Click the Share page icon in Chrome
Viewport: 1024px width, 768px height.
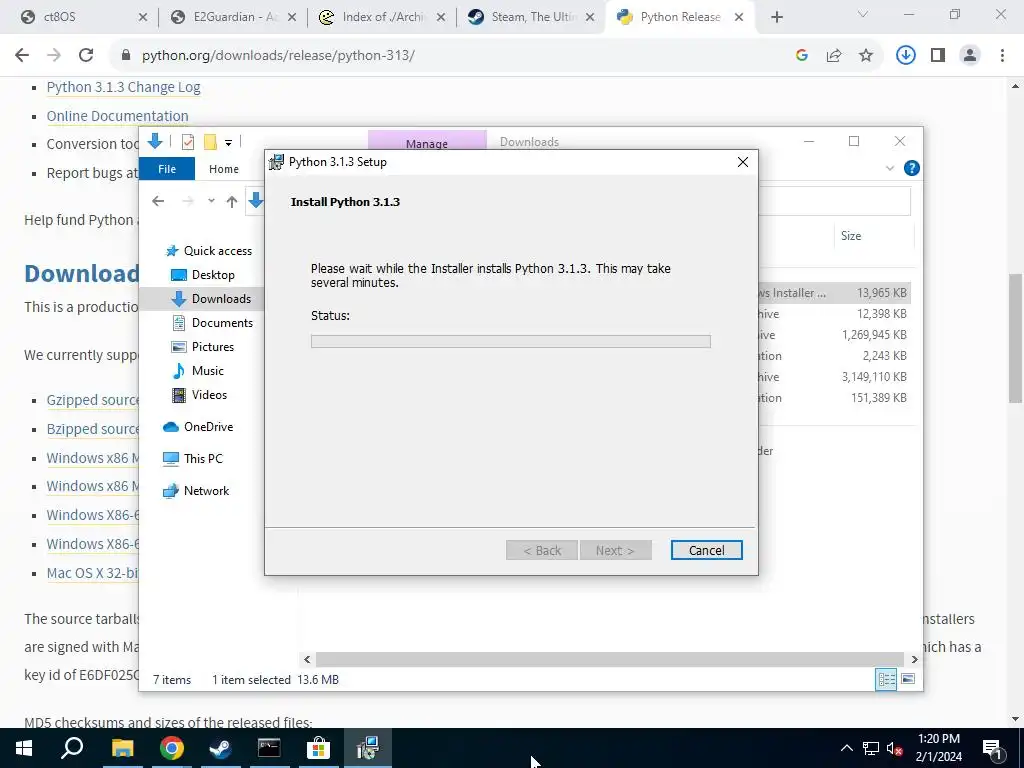click(834, 56)
